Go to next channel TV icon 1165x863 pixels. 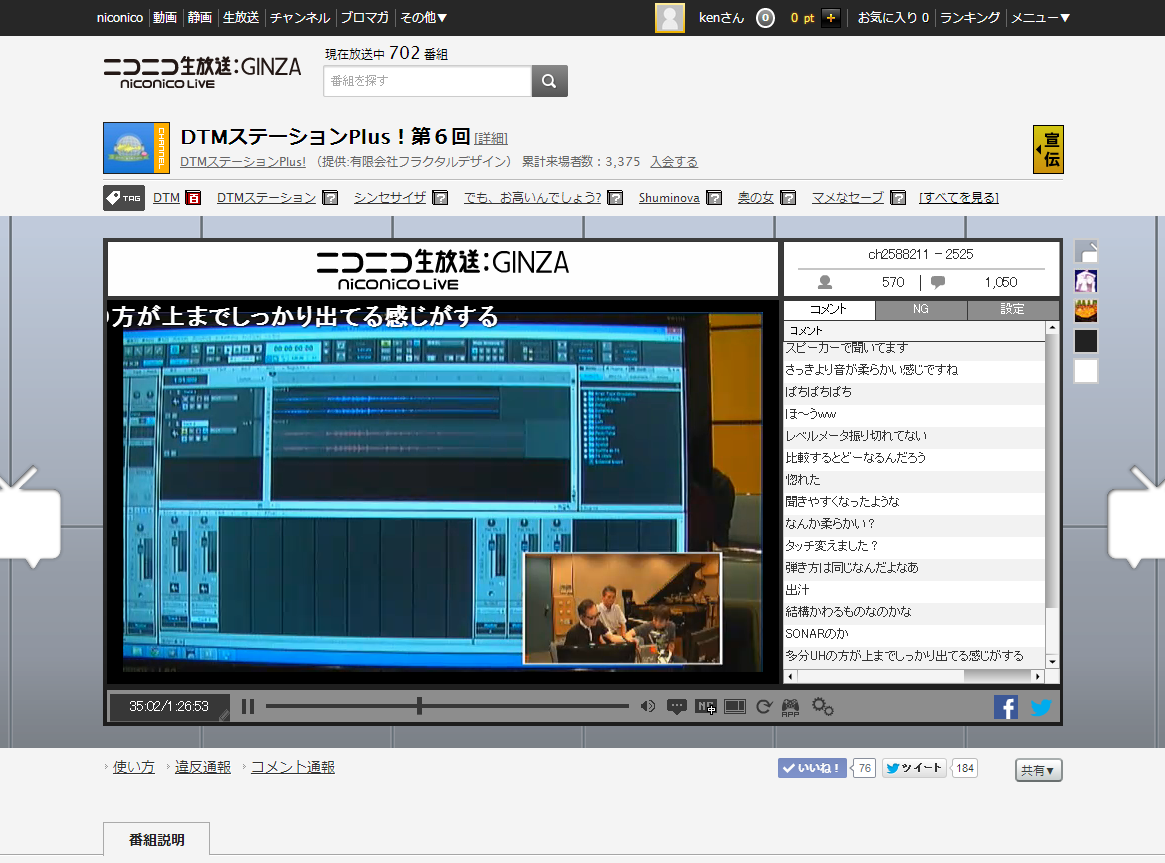(1137, 518)
